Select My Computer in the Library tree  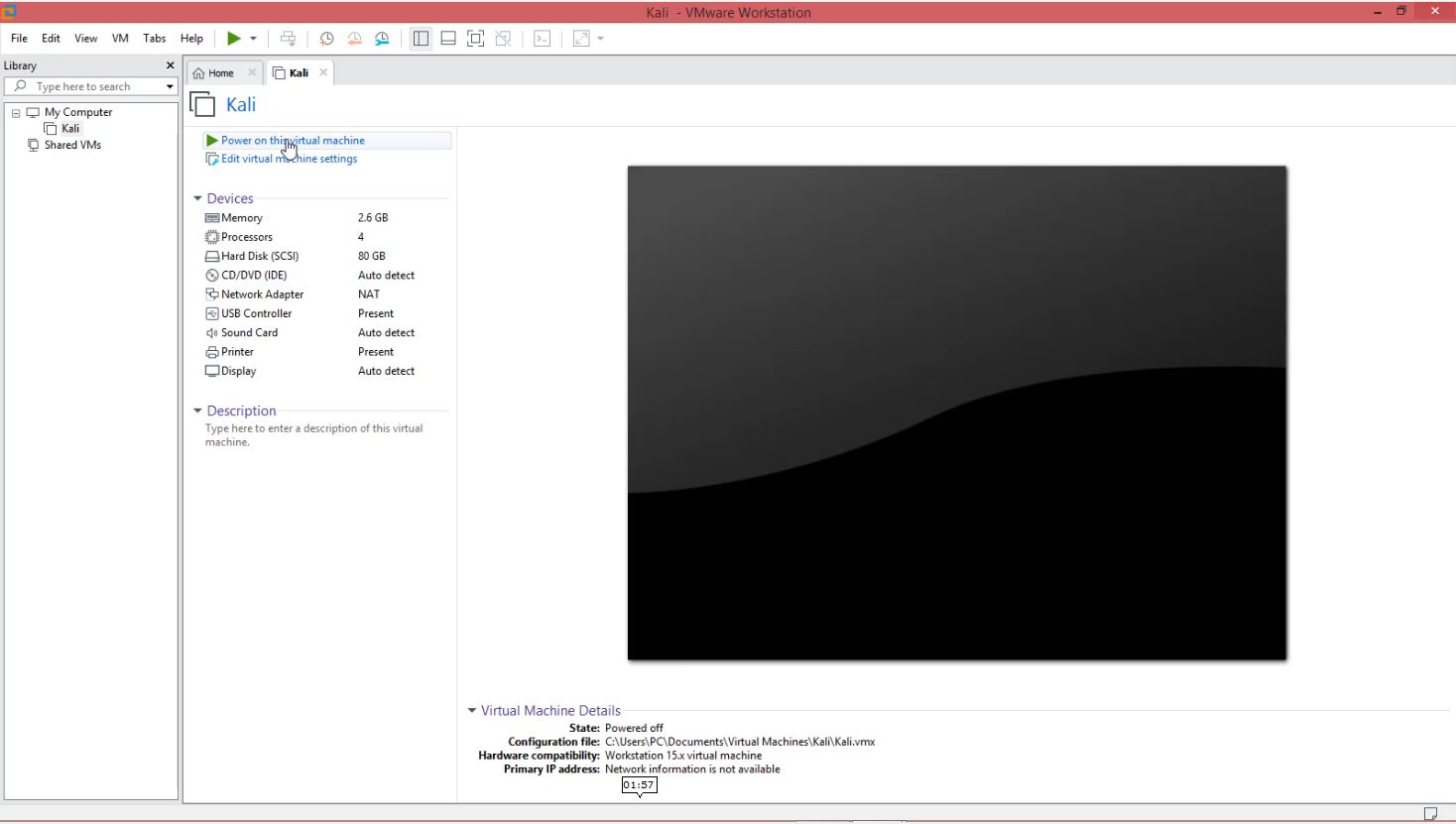78,113
